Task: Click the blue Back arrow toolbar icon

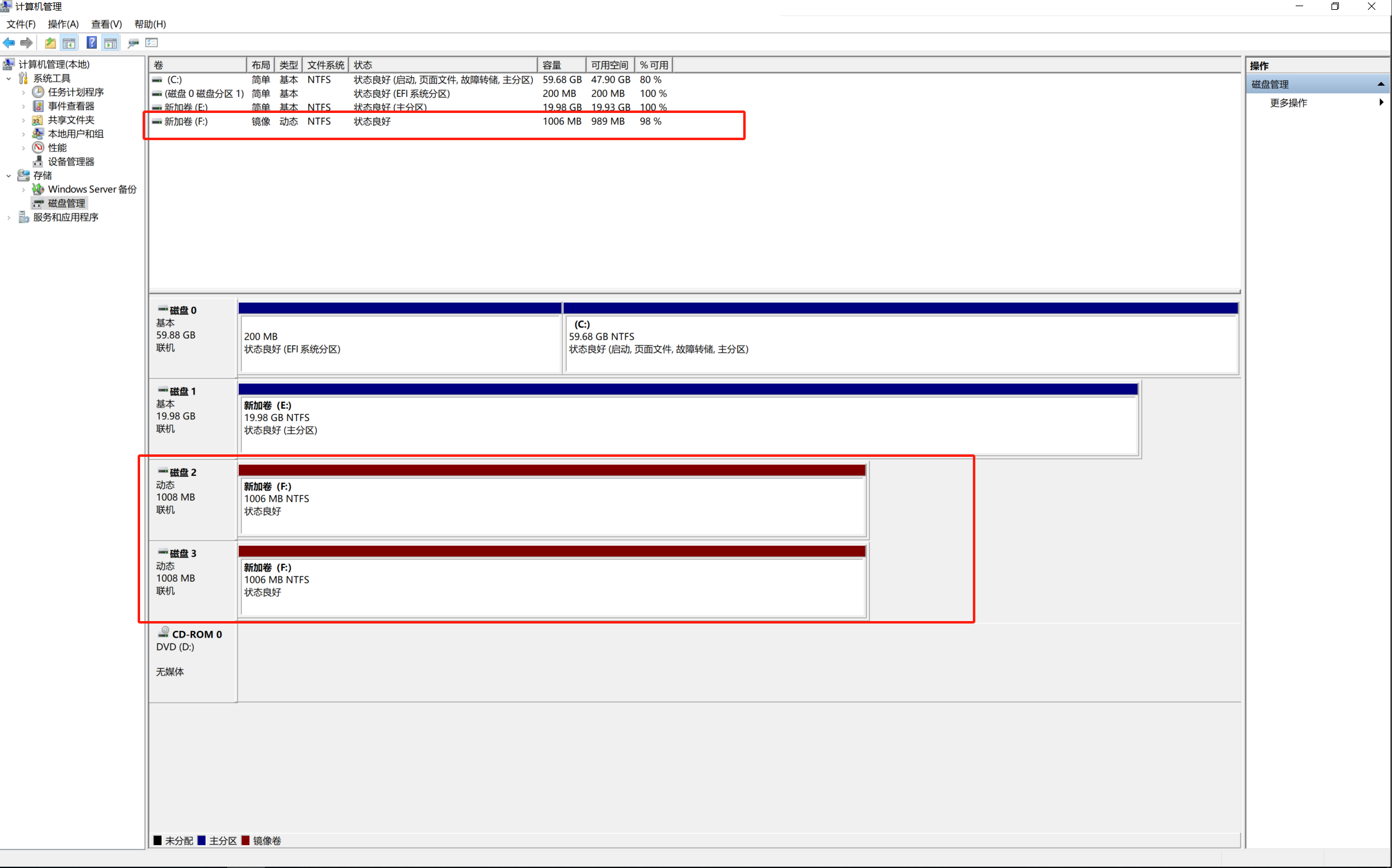Action: (x=9, y=43)
